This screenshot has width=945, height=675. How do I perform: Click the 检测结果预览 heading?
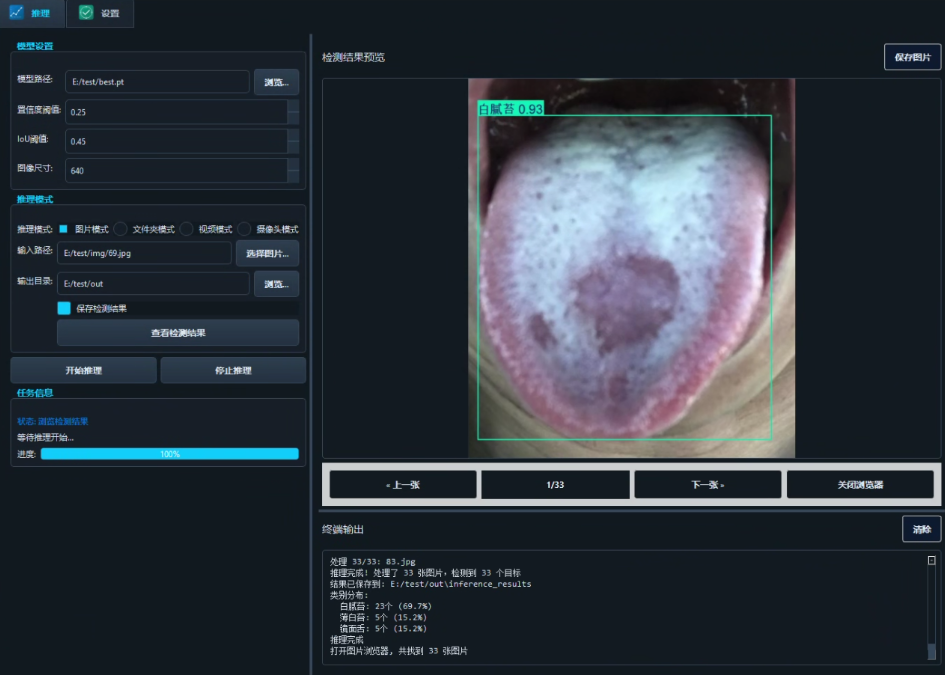click(x=353, y=57)
